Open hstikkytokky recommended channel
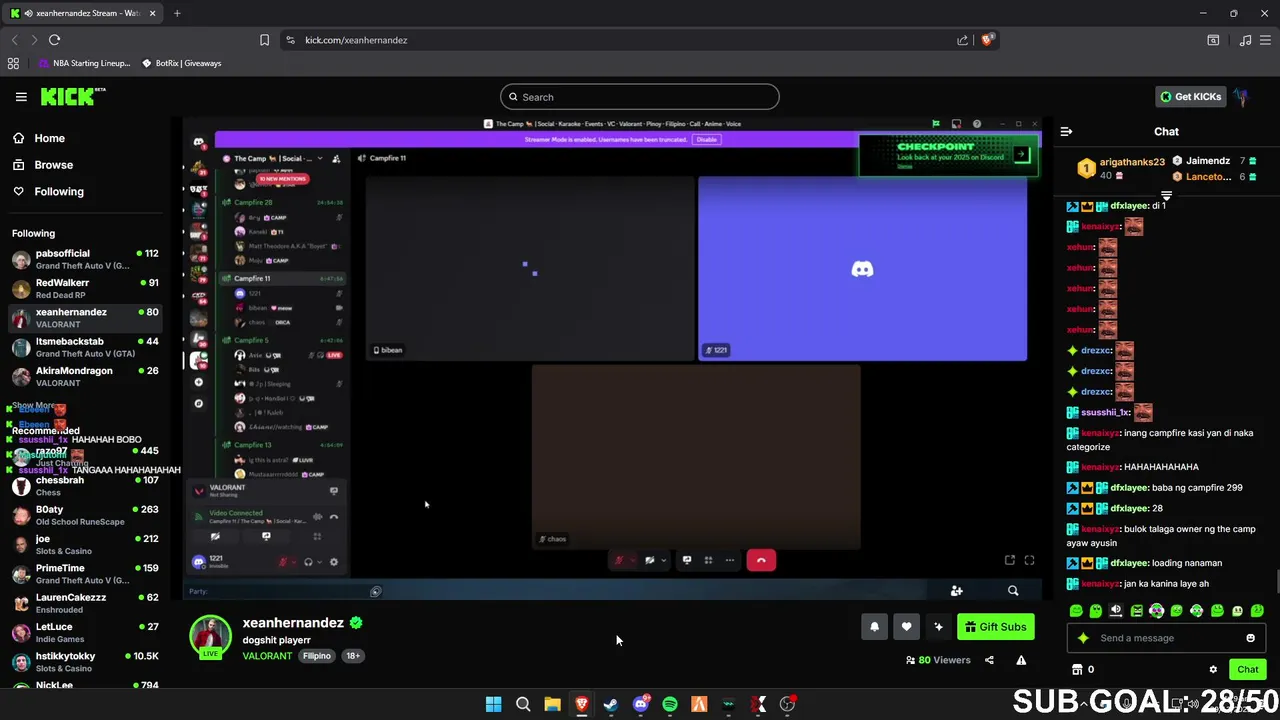The height and width of the screenshot is (720, 1280). pos(85,662)
